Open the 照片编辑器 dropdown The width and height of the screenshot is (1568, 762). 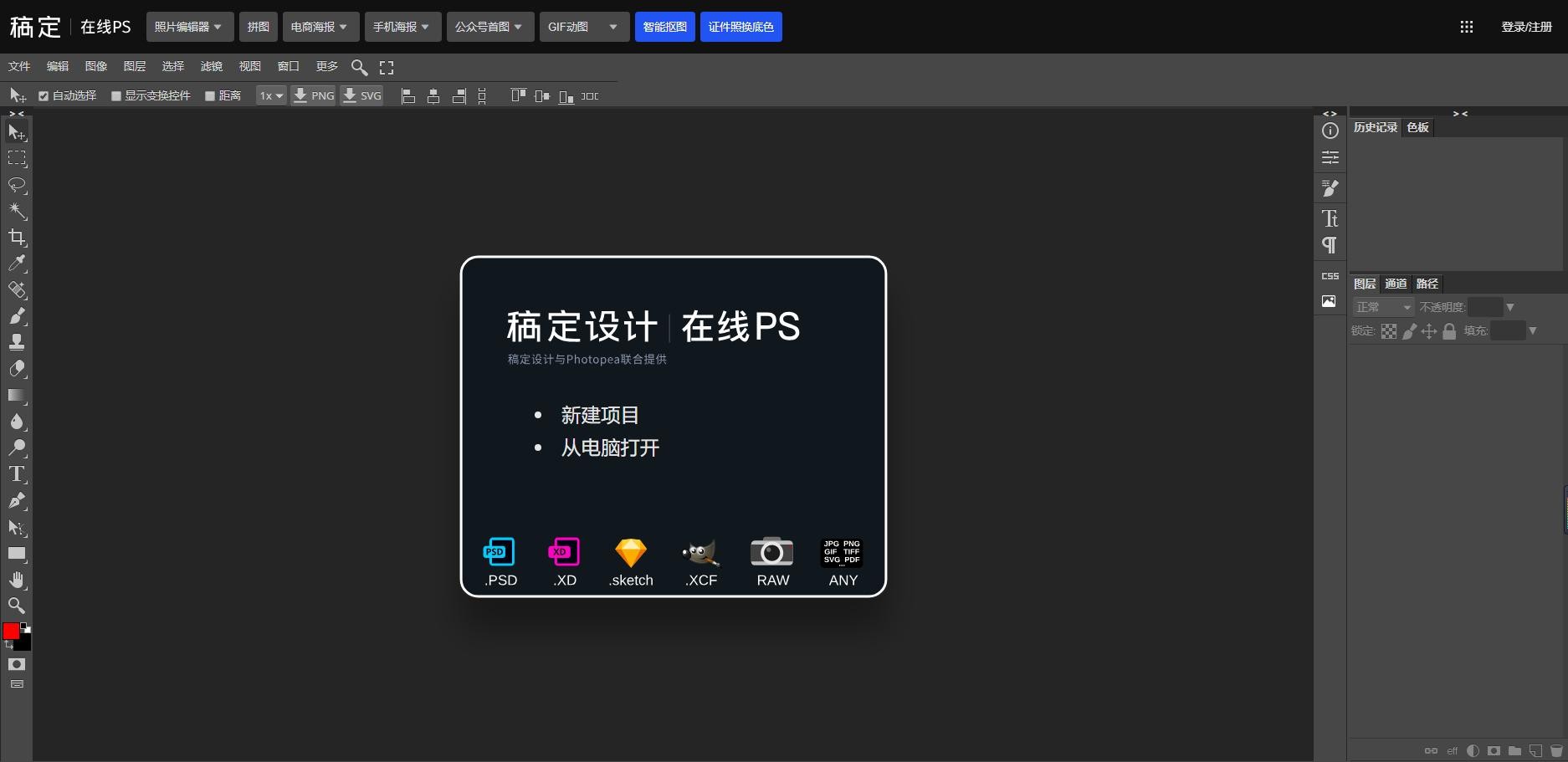(x=188, y=27)
